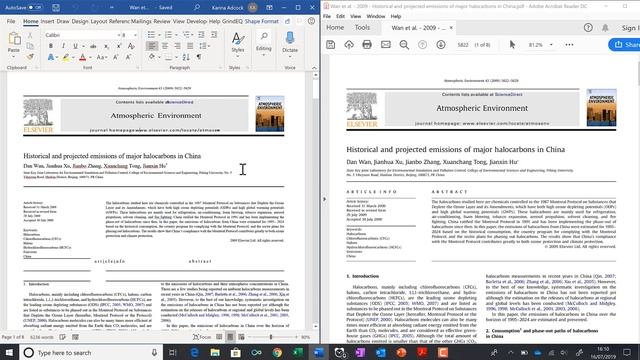Toggle Show/Hide paragraph marks
640x360 pixels.
[x=199, y=57]
